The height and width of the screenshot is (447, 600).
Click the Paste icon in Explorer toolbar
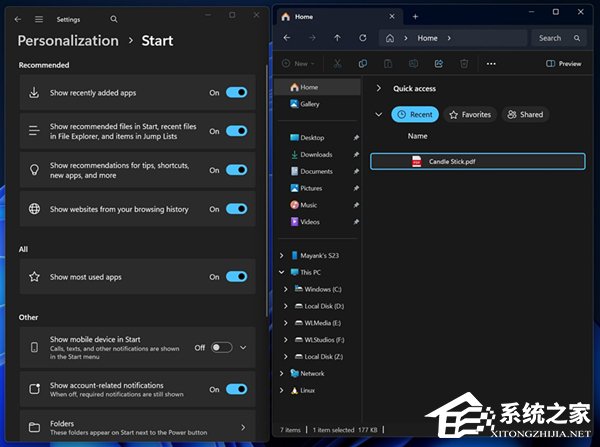point(388,64)
